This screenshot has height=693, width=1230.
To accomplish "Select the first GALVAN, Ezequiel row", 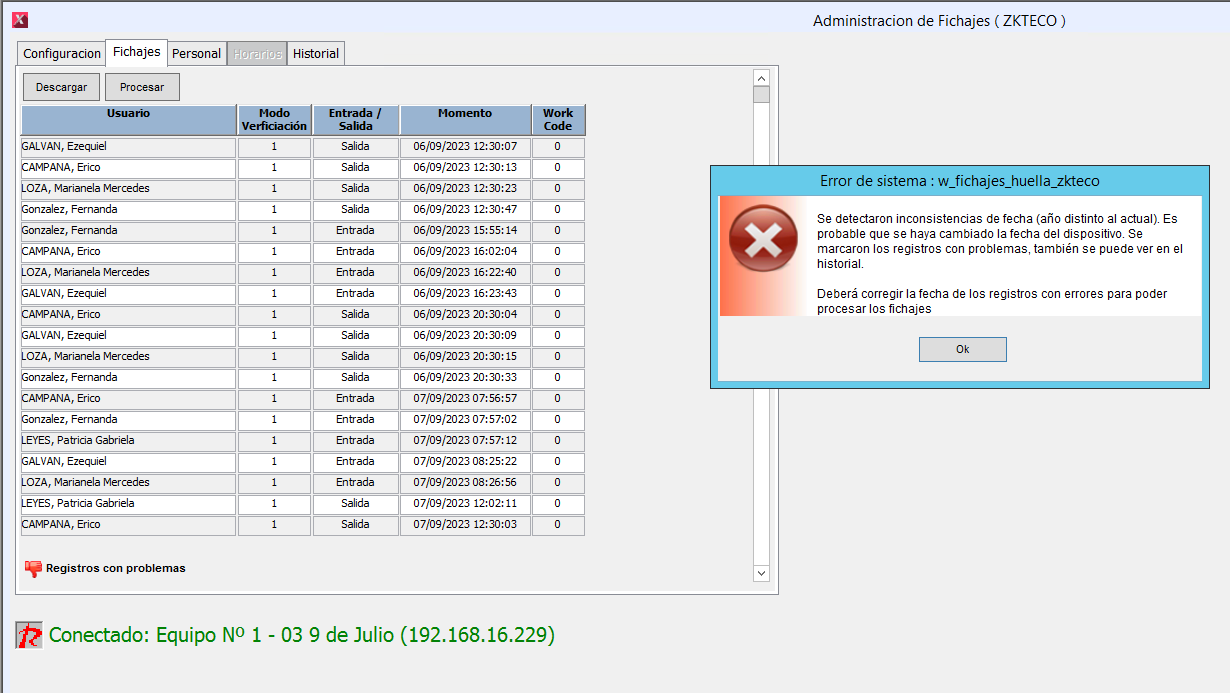I will pyautogui.click(x=128, y=147).
